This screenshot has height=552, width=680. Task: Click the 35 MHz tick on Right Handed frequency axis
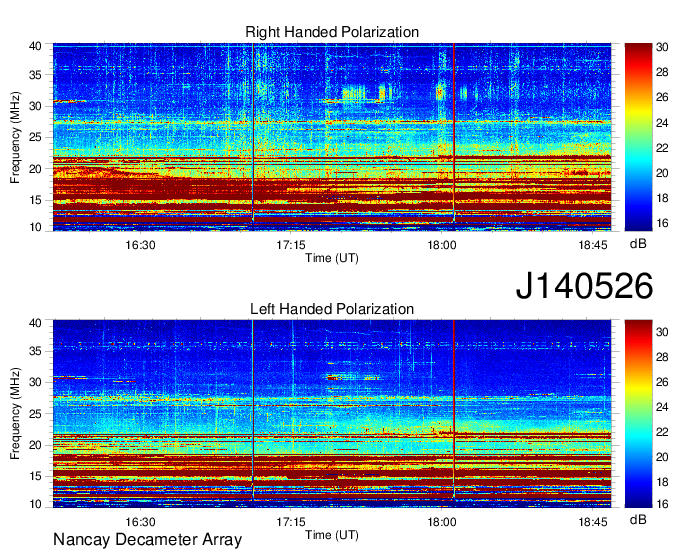(x=35, y=75)
